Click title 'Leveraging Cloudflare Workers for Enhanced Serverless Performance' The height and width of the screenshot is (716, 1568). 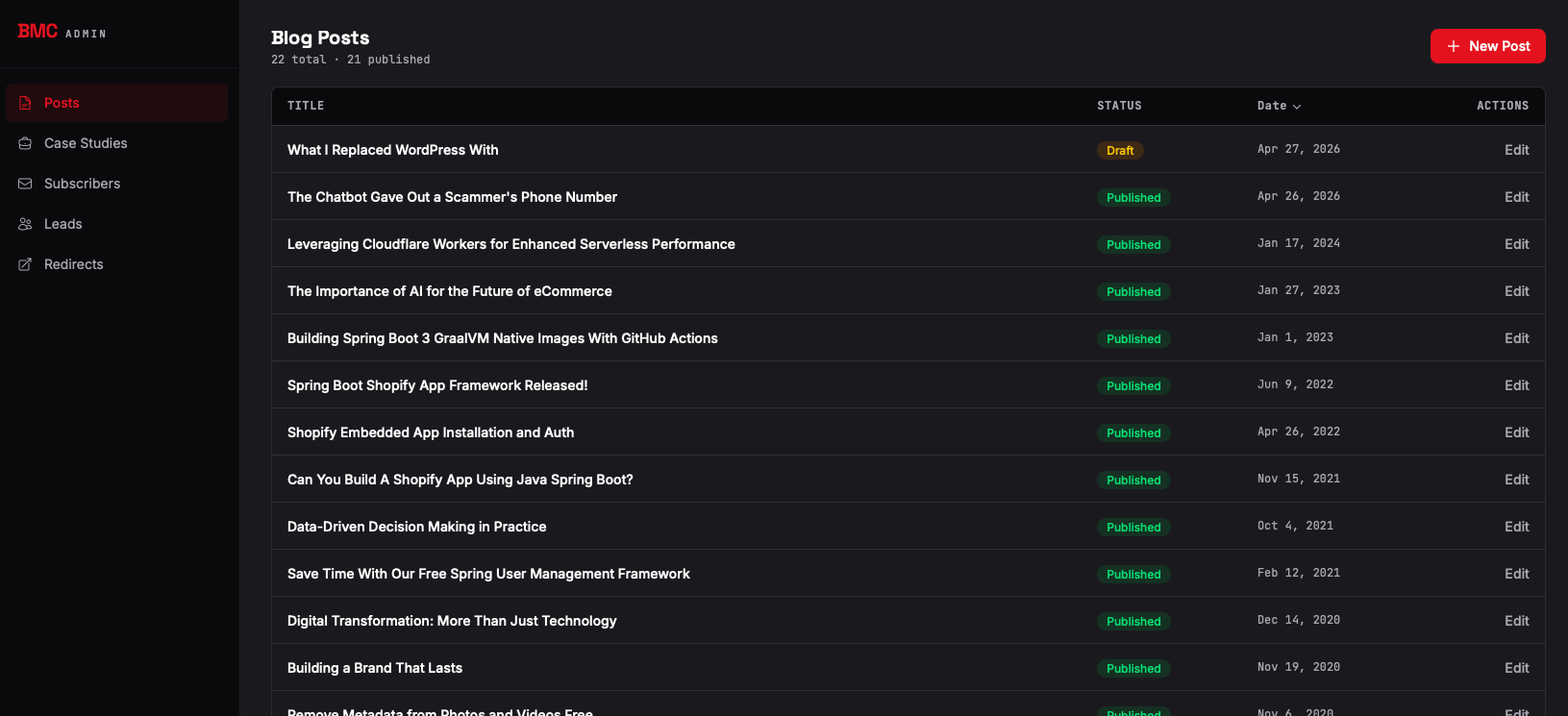(510, 244)
